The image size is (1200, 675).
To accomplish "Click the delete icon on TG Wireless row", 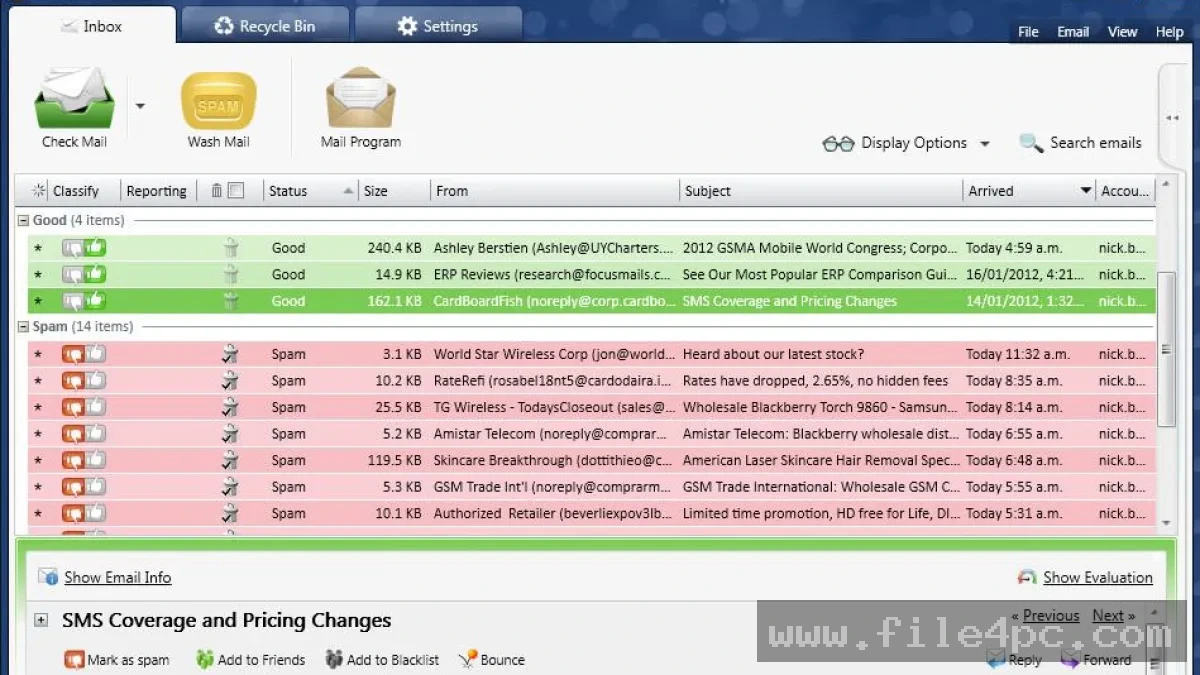I will point(230,407).
